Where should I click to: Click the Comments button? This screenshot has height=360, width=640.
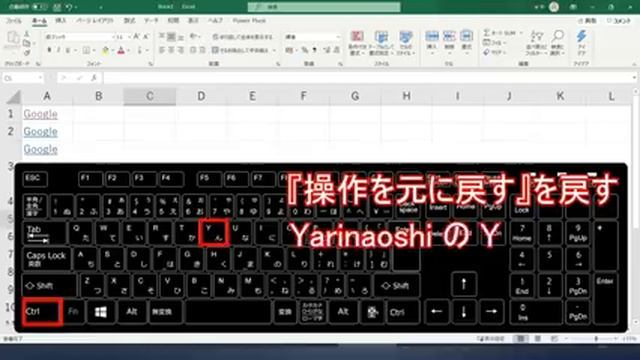click(619, 21)
